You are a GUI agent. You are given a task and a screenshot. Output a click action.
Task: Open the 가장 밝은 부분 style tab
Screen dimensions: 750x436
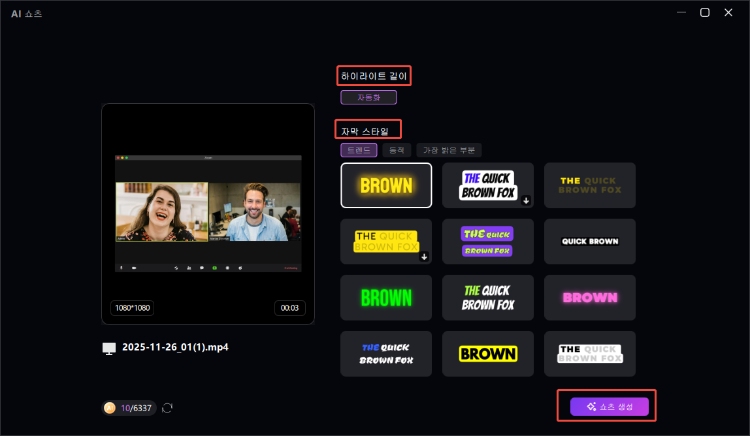[x=448, y=150]
